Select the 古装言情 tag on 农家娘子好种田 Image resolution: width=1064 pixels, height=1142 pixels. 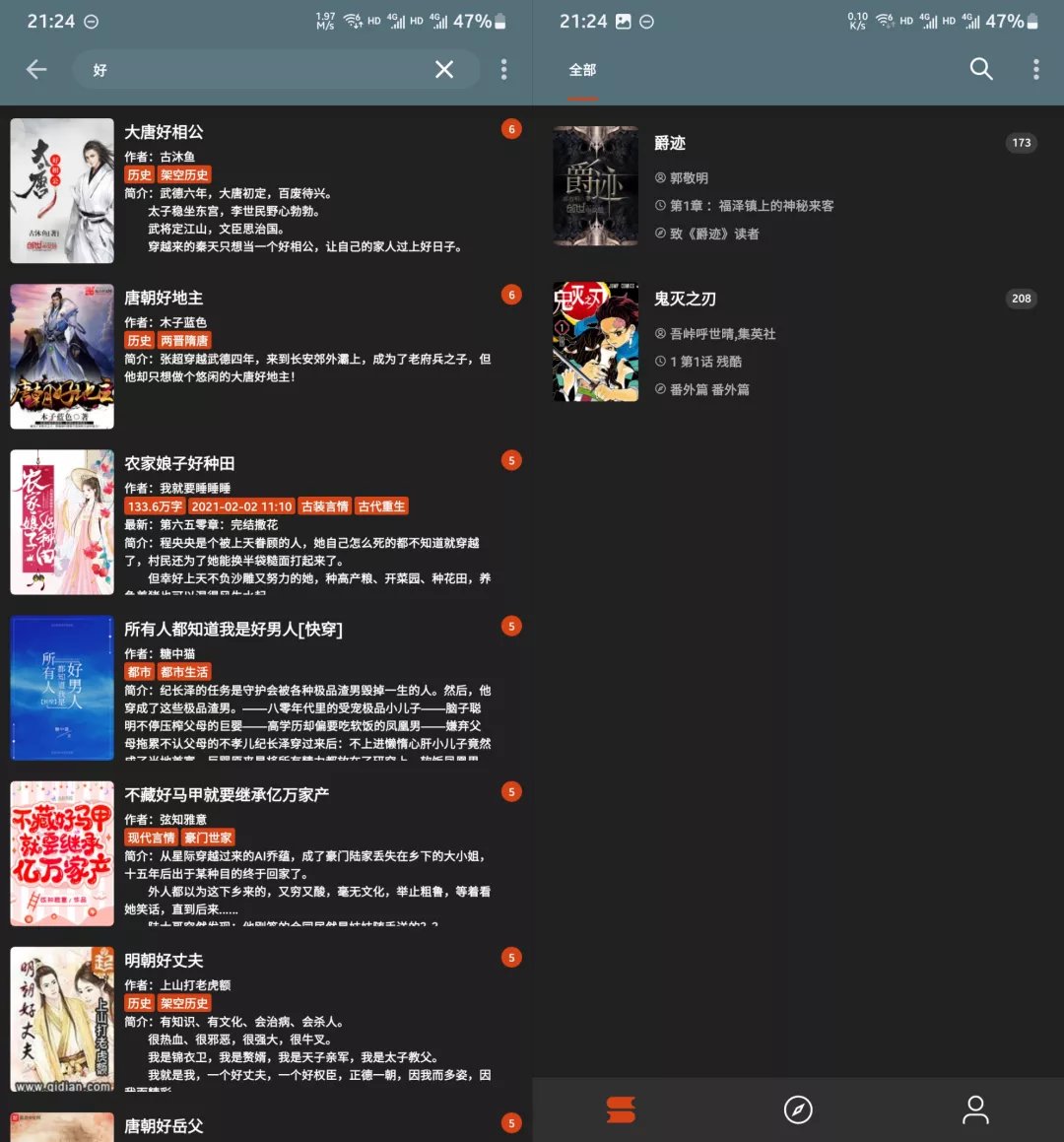[x=324, y=506]
